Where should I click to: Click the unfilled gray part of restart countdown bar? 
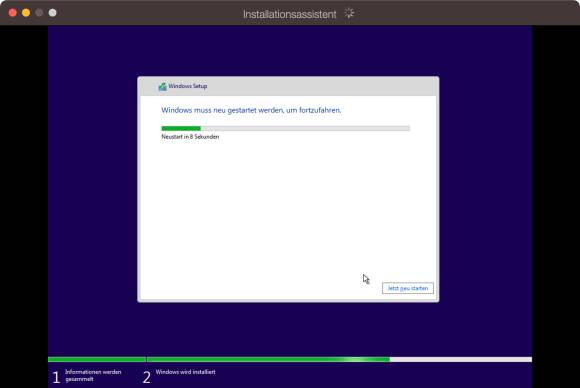305,128
